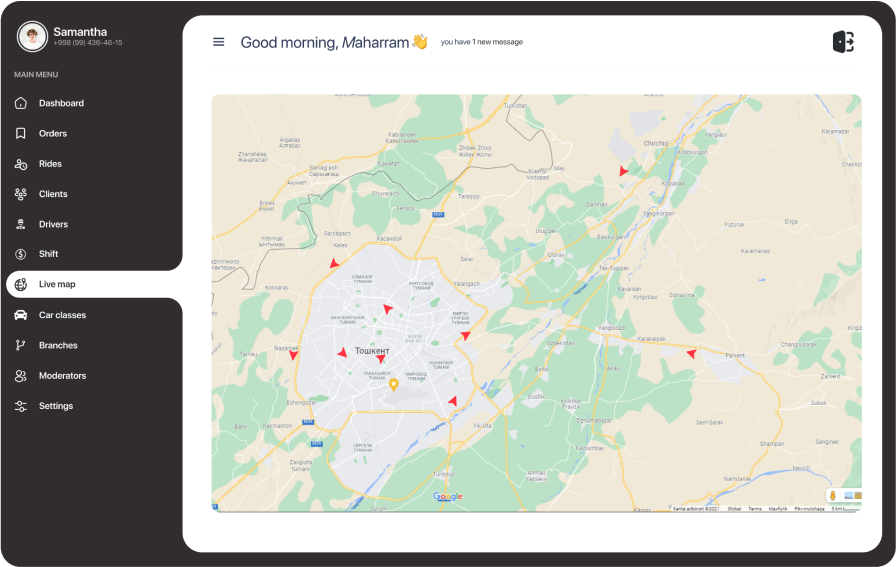Click the red driver marker near Parkent
896x567 pixels.
coord(691,353)
